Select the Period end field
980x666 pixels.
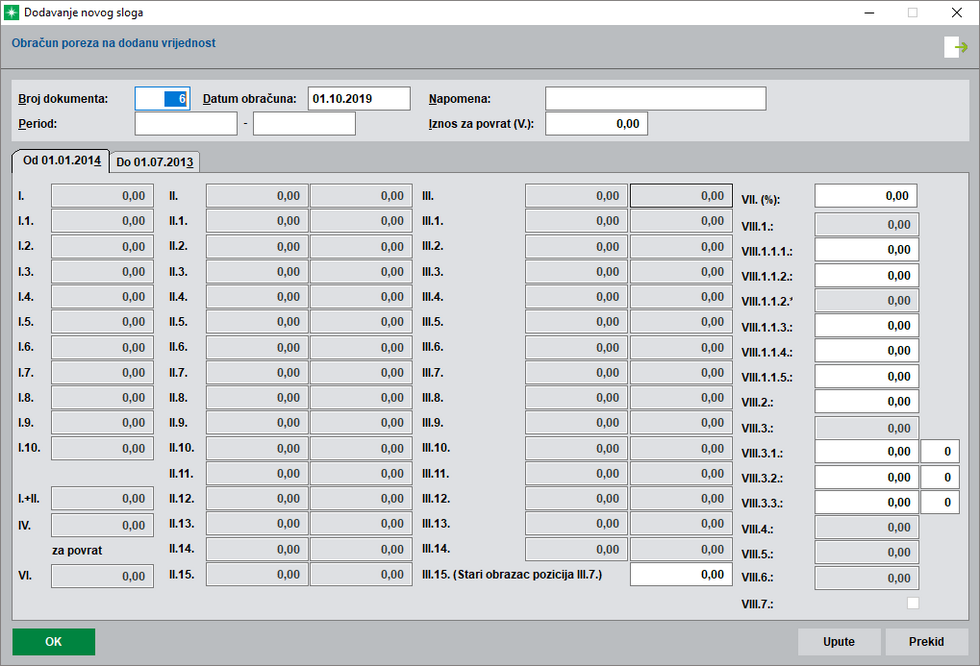pyautogui.click(x=304, y=123)
